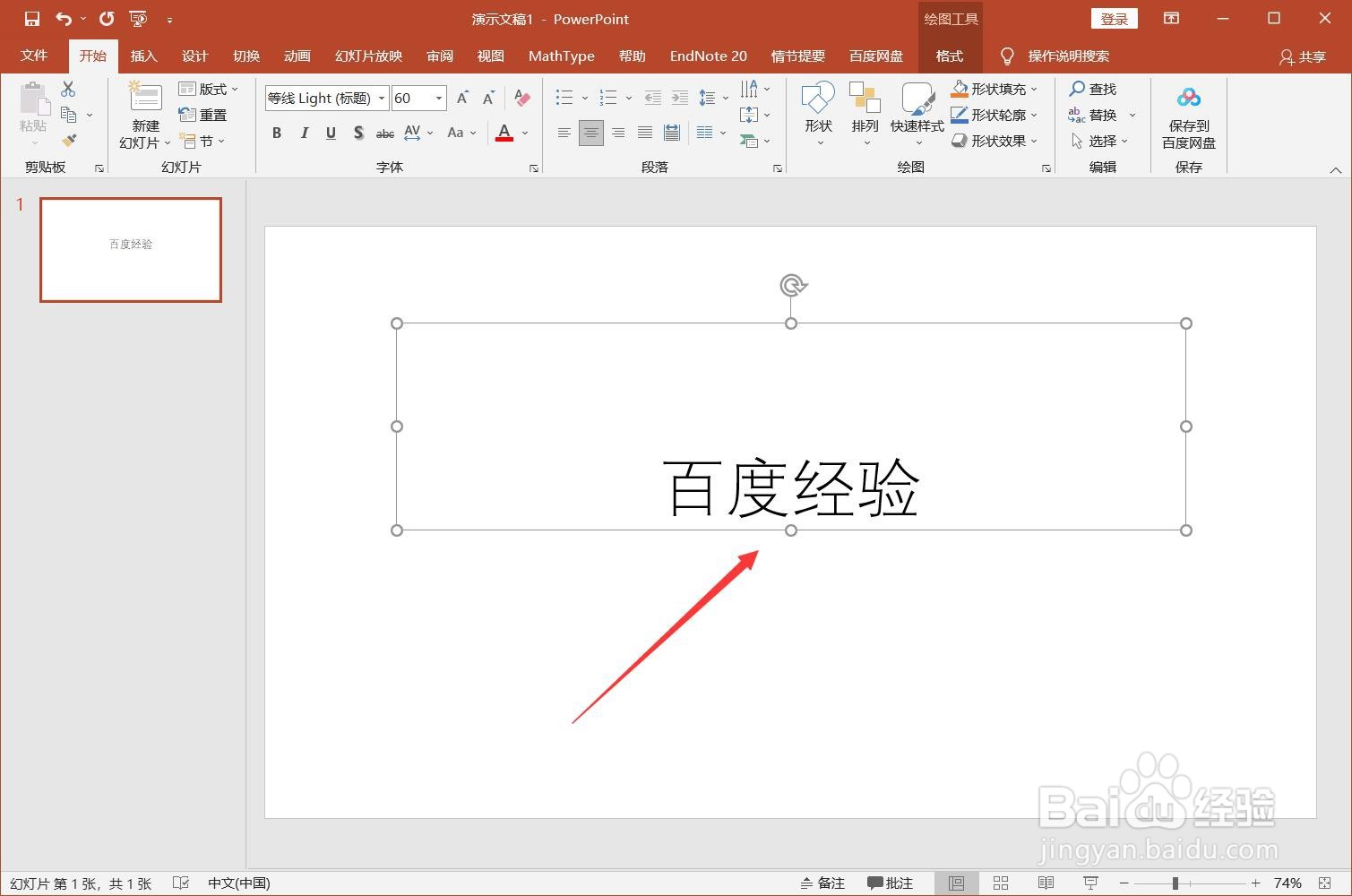Toggle bold formatting

click(x=277, y=133)
